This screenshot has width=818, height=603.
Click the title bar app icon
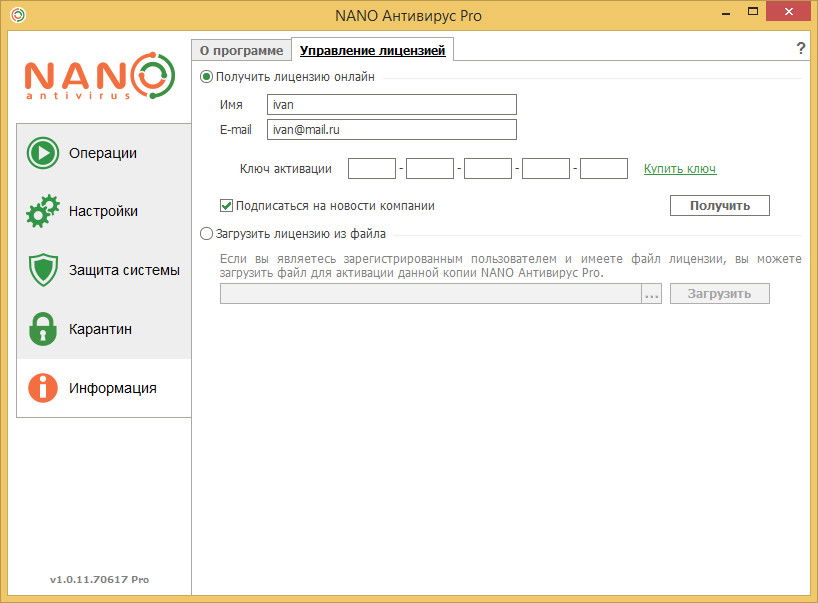(17, 15)
